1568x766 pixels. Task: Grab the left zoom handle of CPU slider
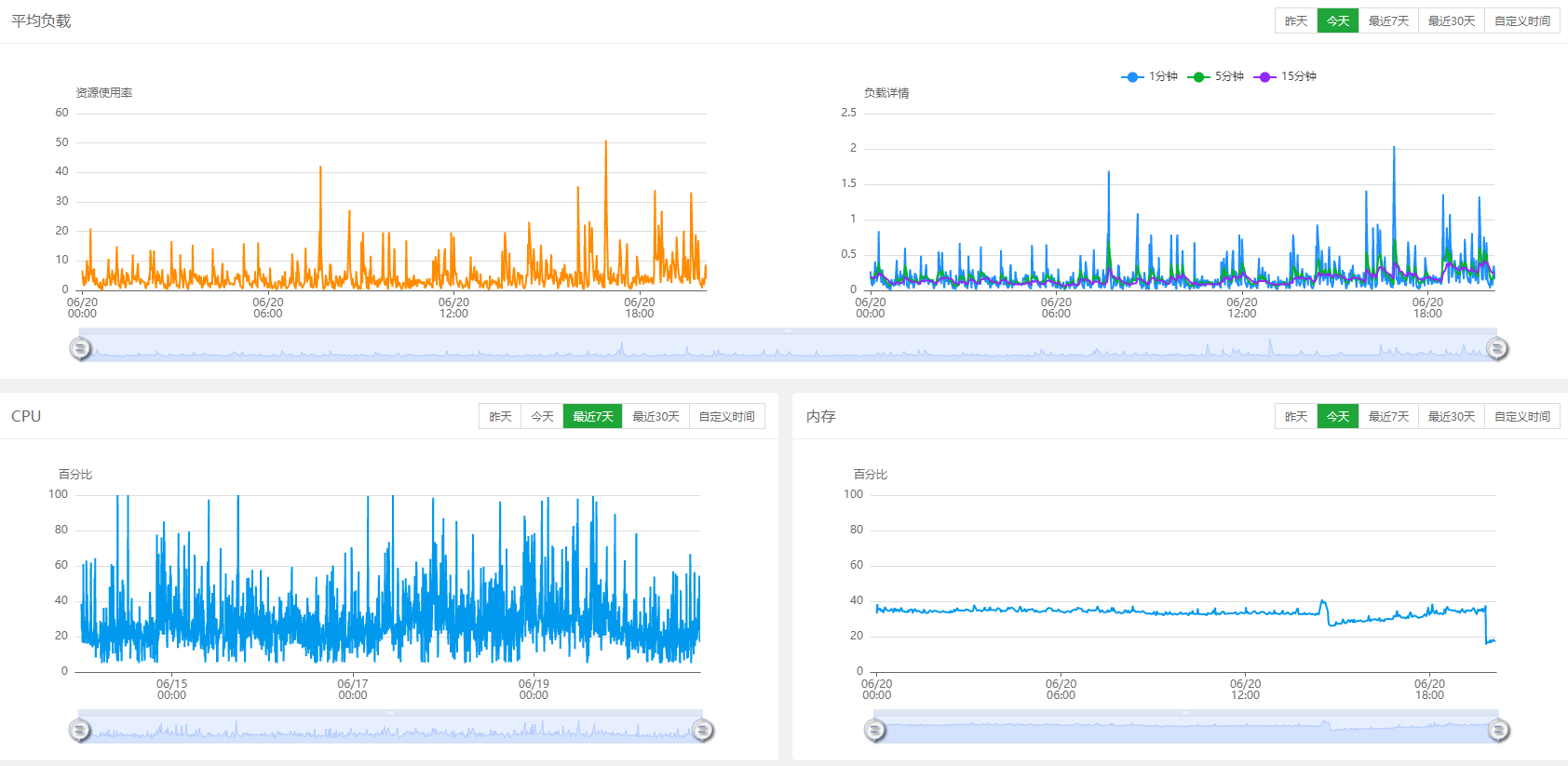pyautogui.click(x=80, y=731)
